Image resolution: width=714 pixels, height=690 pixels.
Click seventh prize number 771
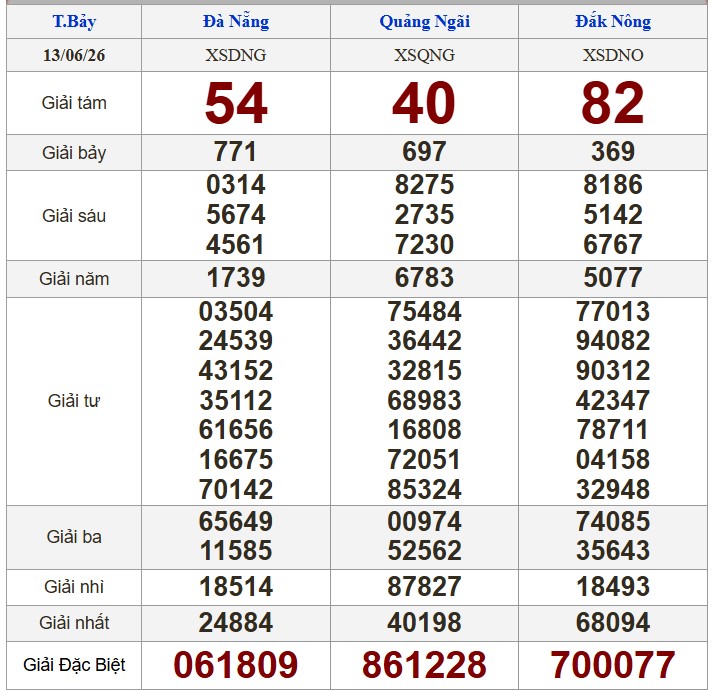(235, 152)
